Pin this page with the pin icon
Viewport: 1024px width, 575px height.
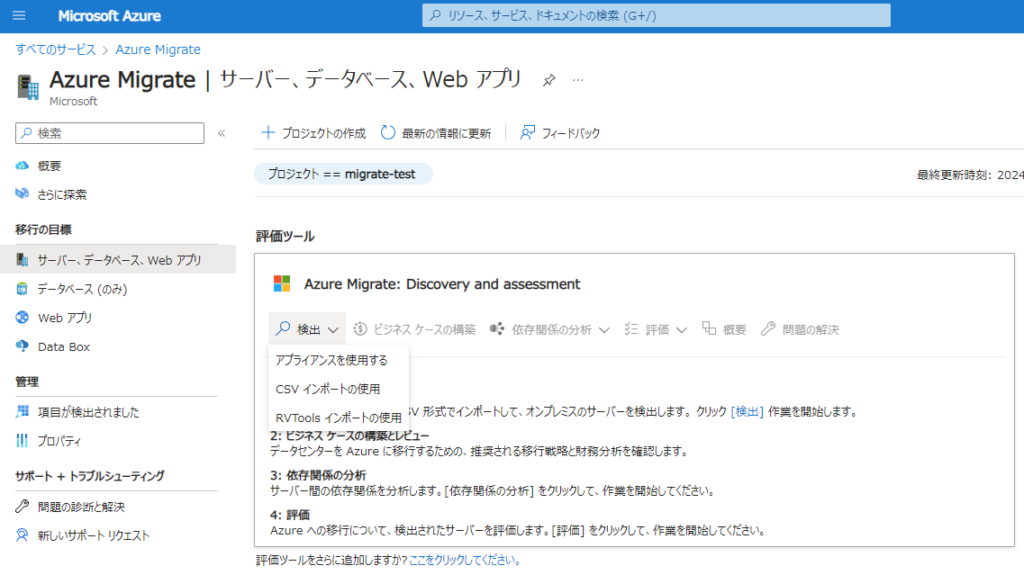tap(549, 80)
